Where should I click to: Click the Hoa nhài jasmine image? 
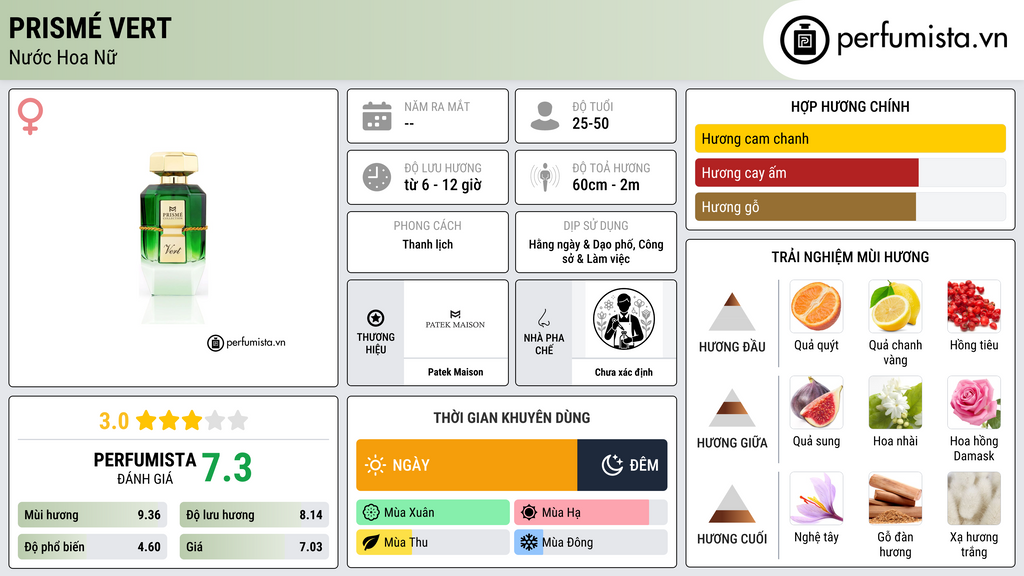coord(895,402)
